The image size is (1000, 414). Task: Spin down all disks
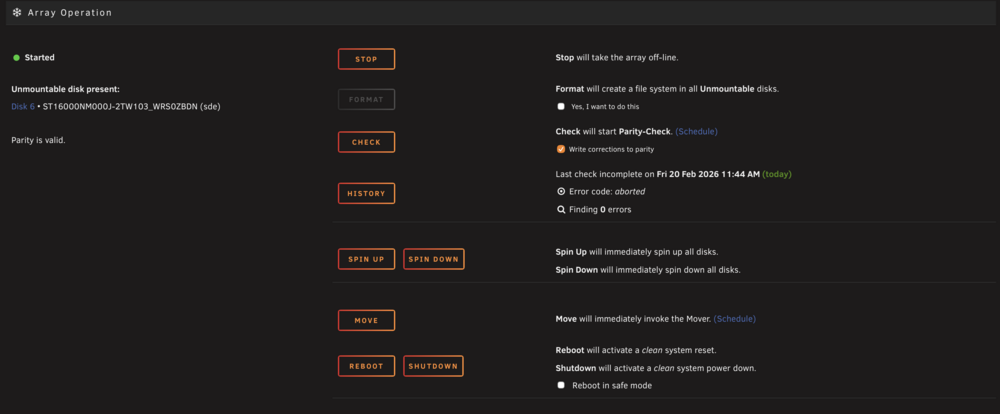click(x=434, y=259)
